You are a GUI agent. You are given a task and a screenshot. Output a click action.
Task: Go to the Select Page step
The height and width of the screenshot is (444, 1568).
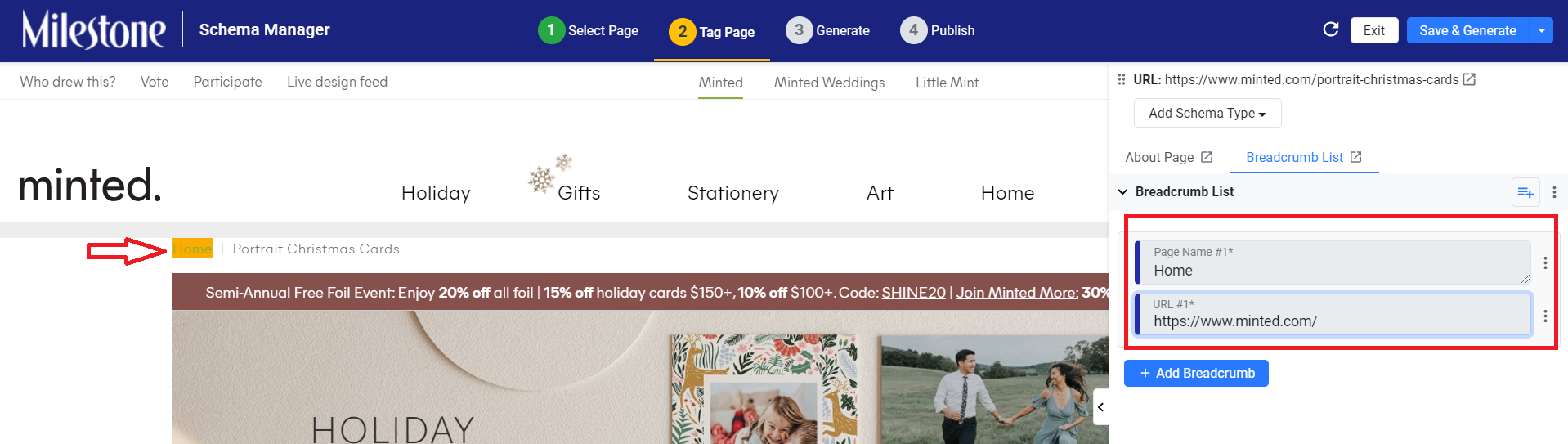point(589,30)
